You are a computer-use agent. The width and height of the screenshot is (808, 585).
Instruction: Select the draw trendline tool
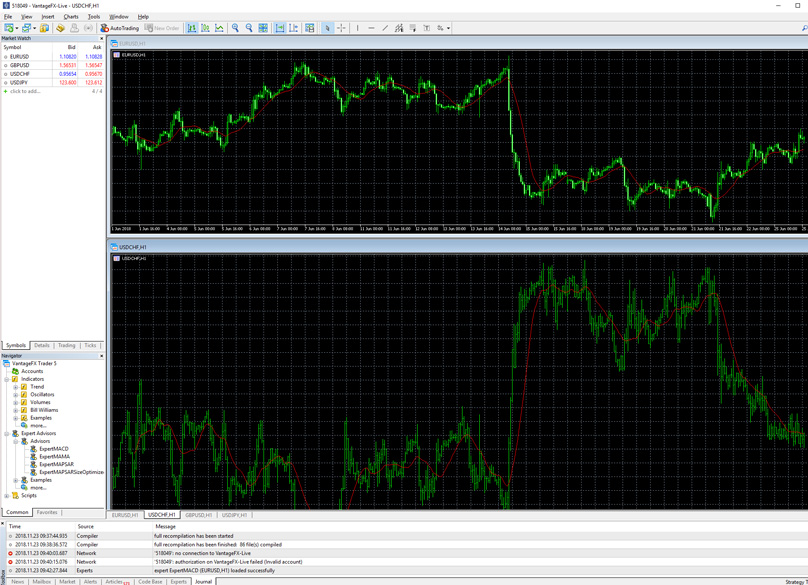(385, 28)
